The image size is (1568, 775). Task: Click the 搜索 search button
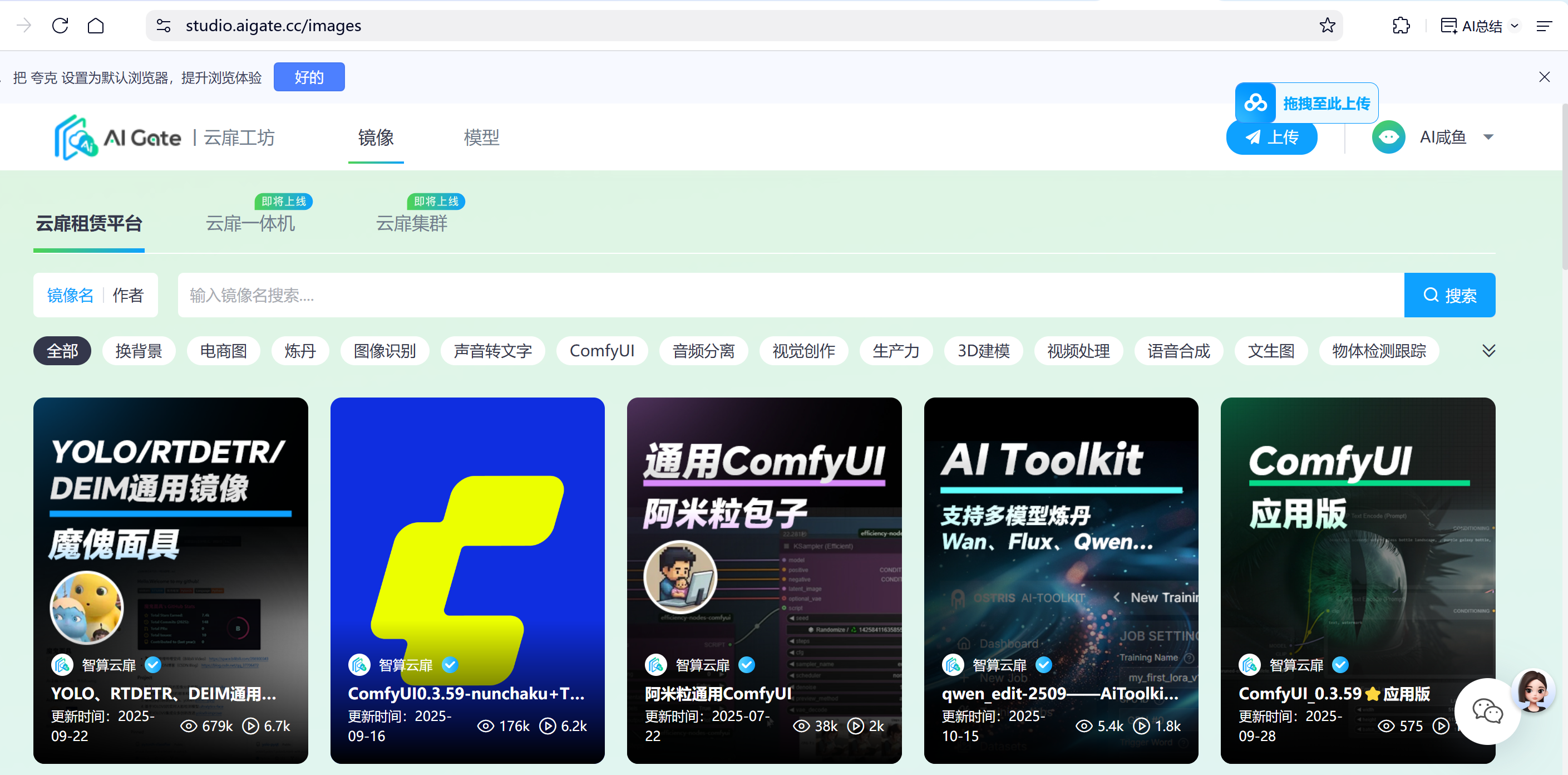pos(1450,296)
